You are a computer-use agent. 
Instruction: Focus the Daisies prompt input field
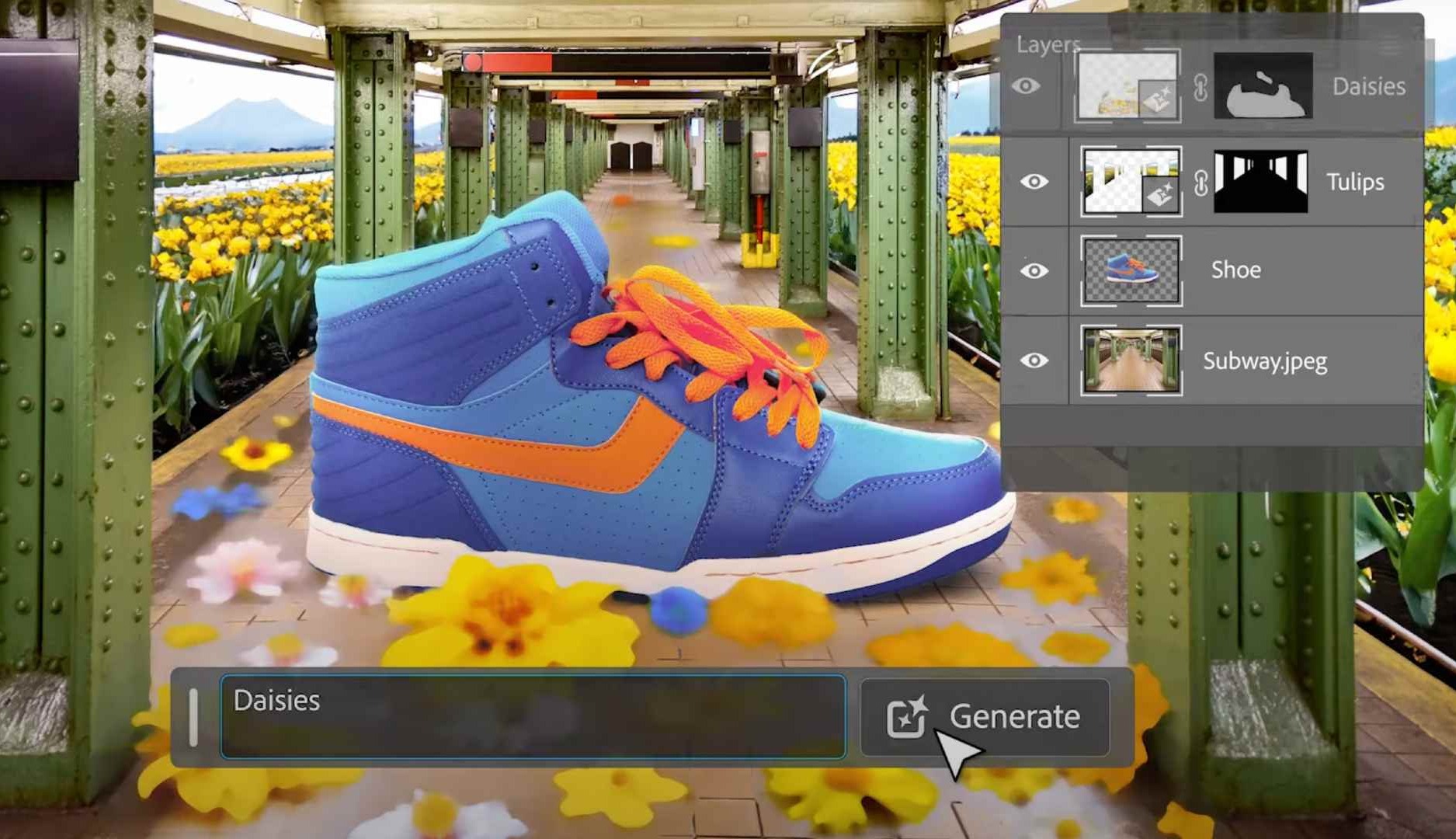(533, 716)
